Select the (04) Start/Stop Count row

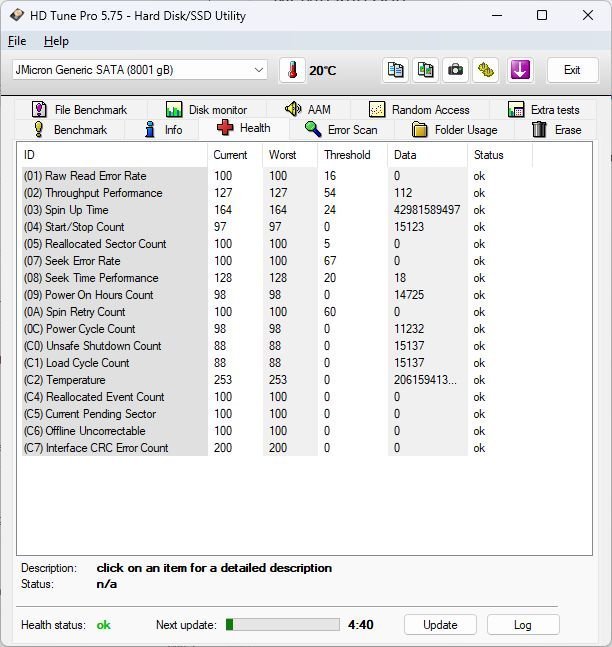coord(276,227)
